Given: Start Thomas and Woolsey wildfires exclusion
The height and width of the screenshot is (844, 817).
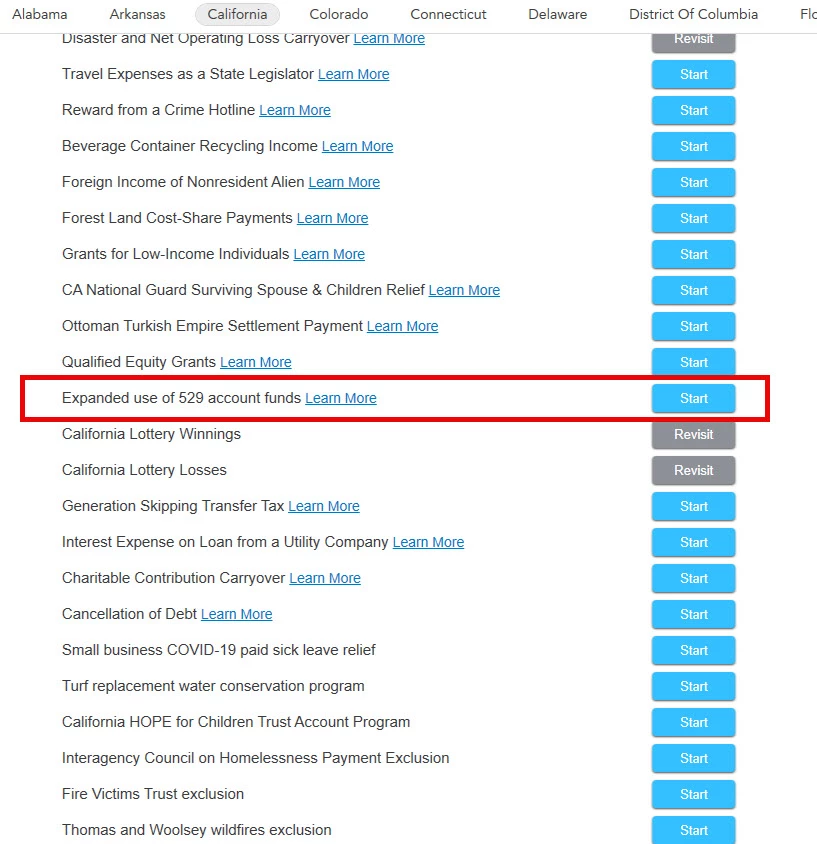Looking at the screenshot, I should (693, 831).
